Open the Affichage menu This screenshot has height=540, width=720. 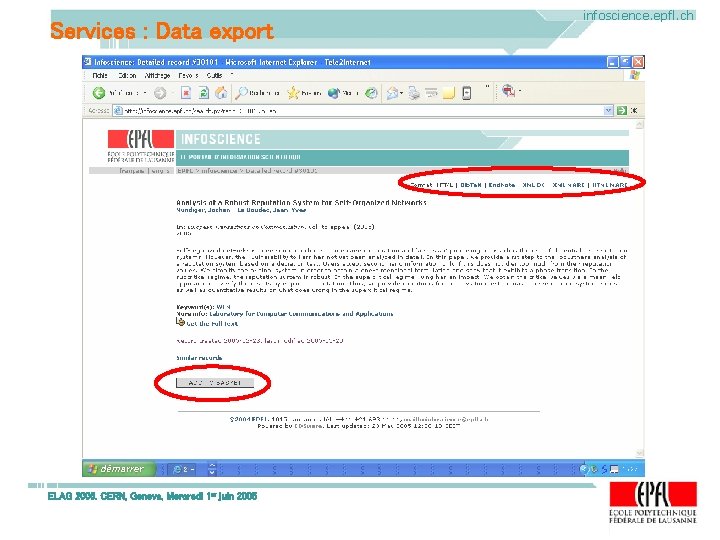(158, 75)
